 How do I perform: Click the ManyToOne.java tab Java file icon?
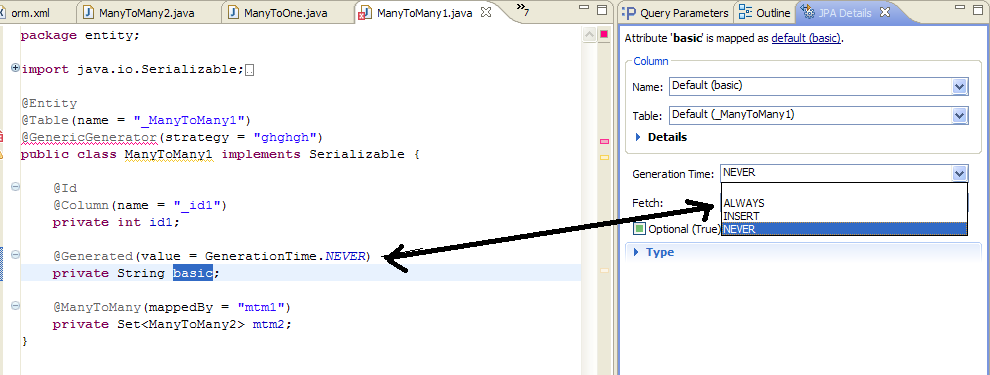pyautogui.click(x=234, y=13)
